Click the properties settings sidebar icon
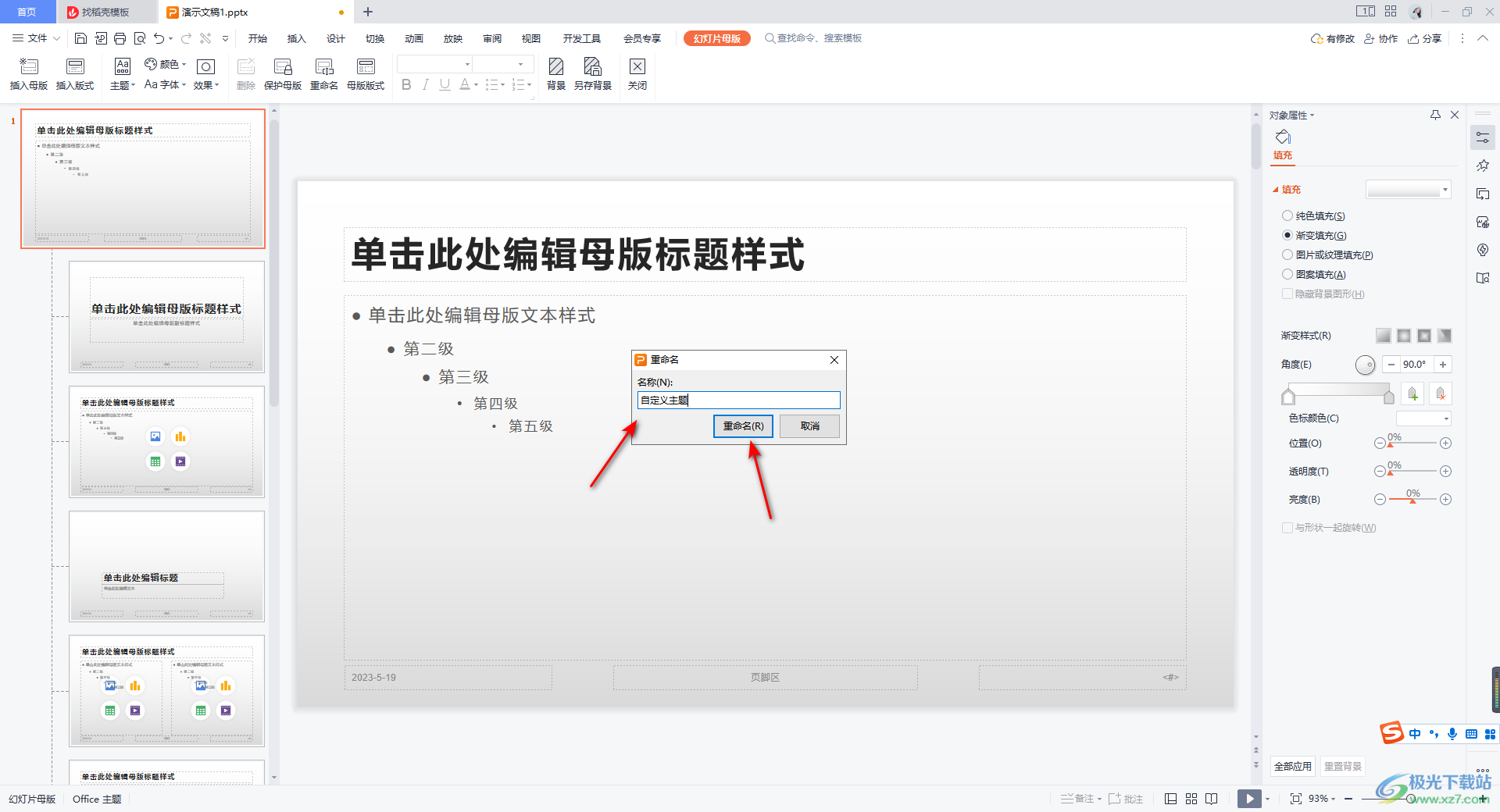The image size is (1500, 812). (x=1483, y=137)
